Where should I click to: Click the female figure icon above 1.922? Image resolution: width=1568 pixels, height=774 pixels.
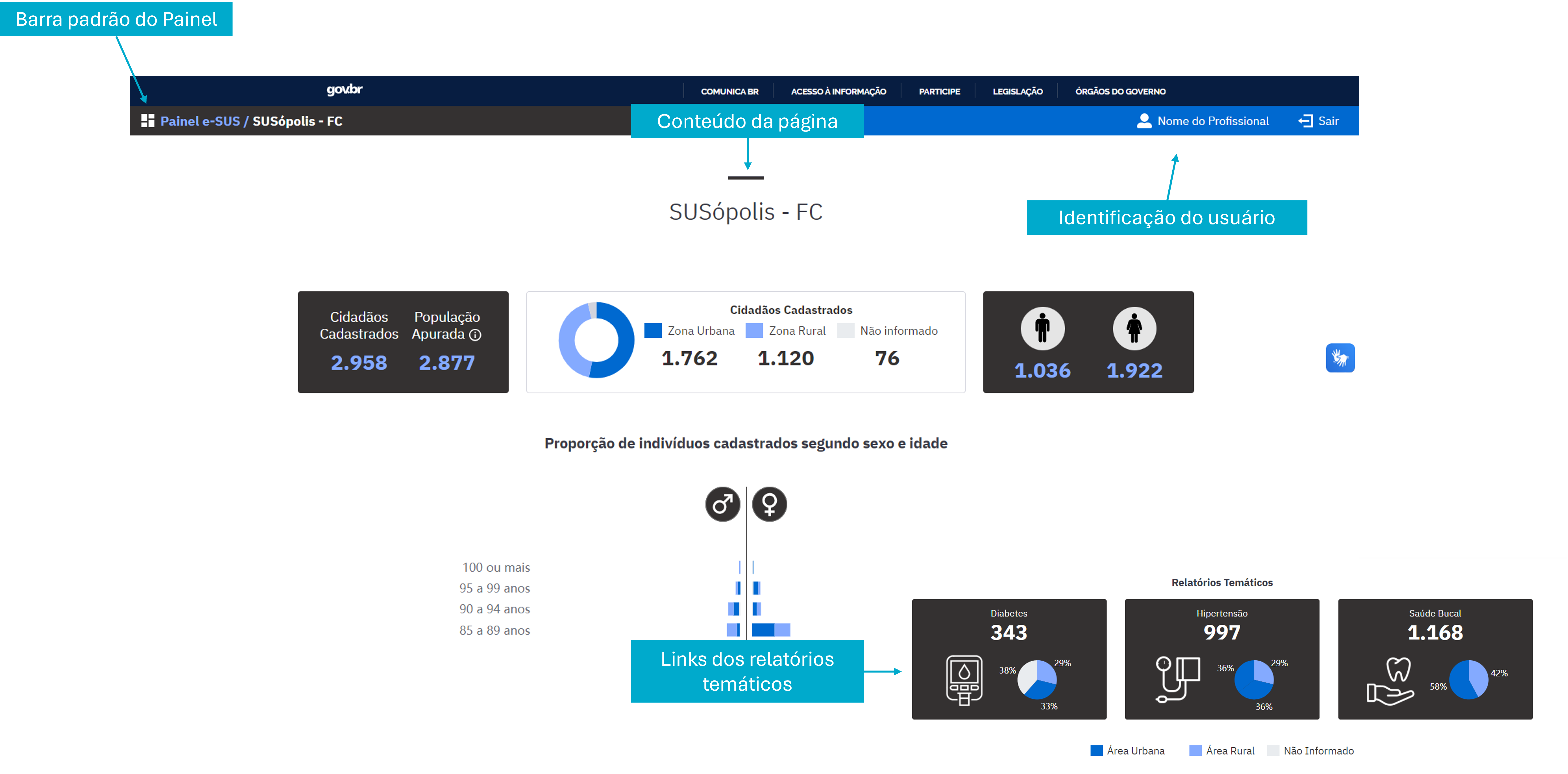tap(1134, 328)
